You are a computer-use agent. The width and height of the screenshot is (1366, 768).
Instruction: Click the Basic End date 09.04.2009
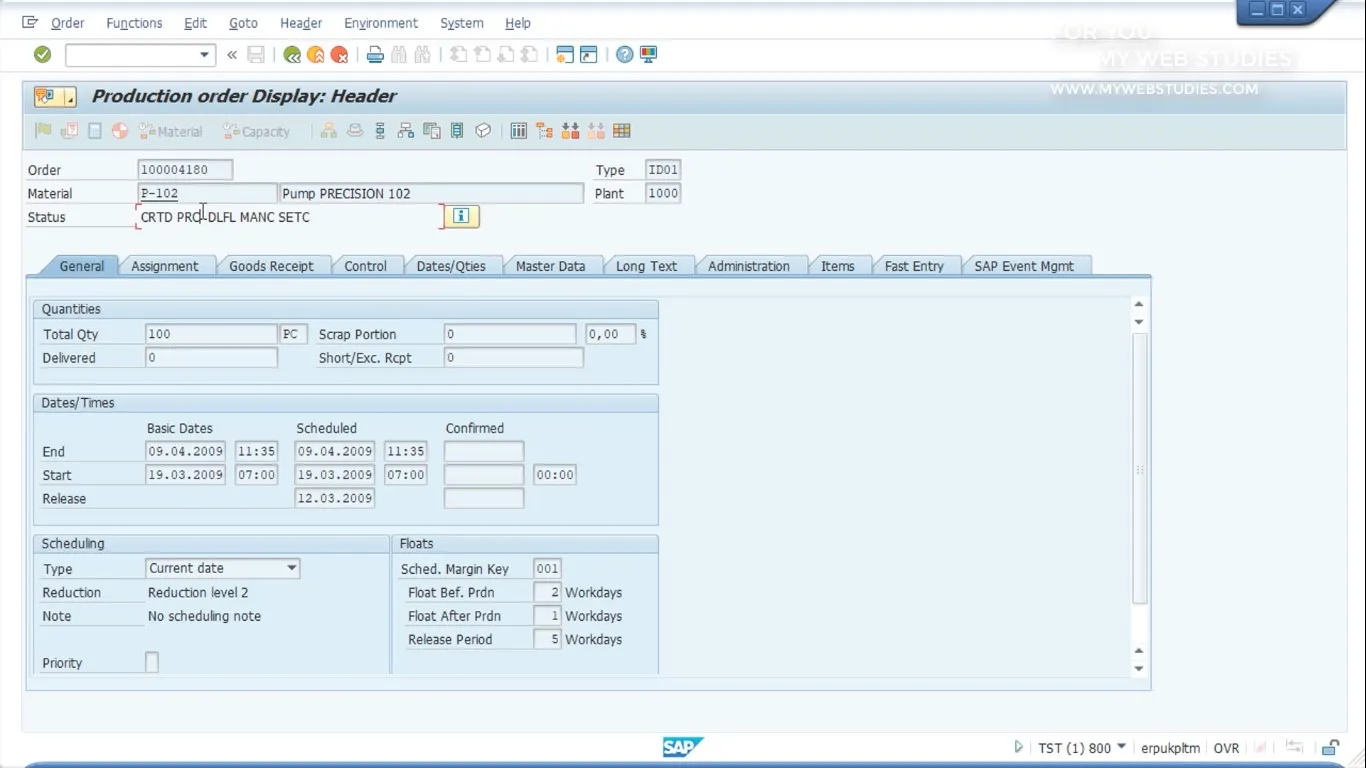(185, 451)
